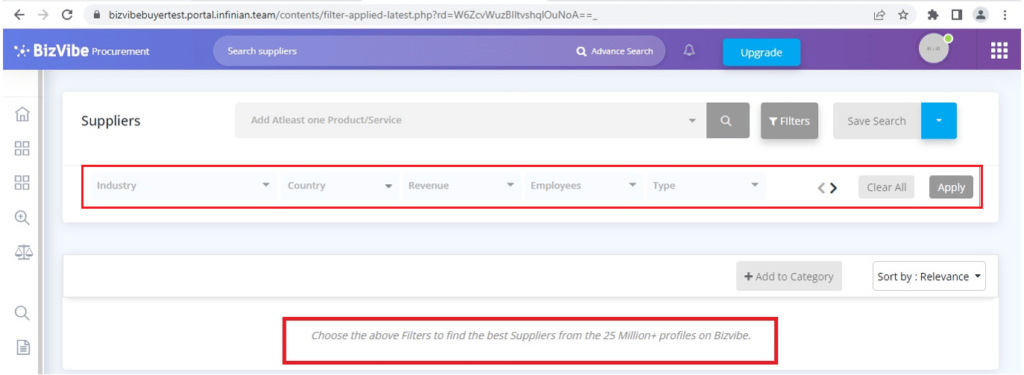Open the first dashboard grid sidebar icon
Image resolution: width=1024 pixels, height=375 pixels.
(22, 148)
